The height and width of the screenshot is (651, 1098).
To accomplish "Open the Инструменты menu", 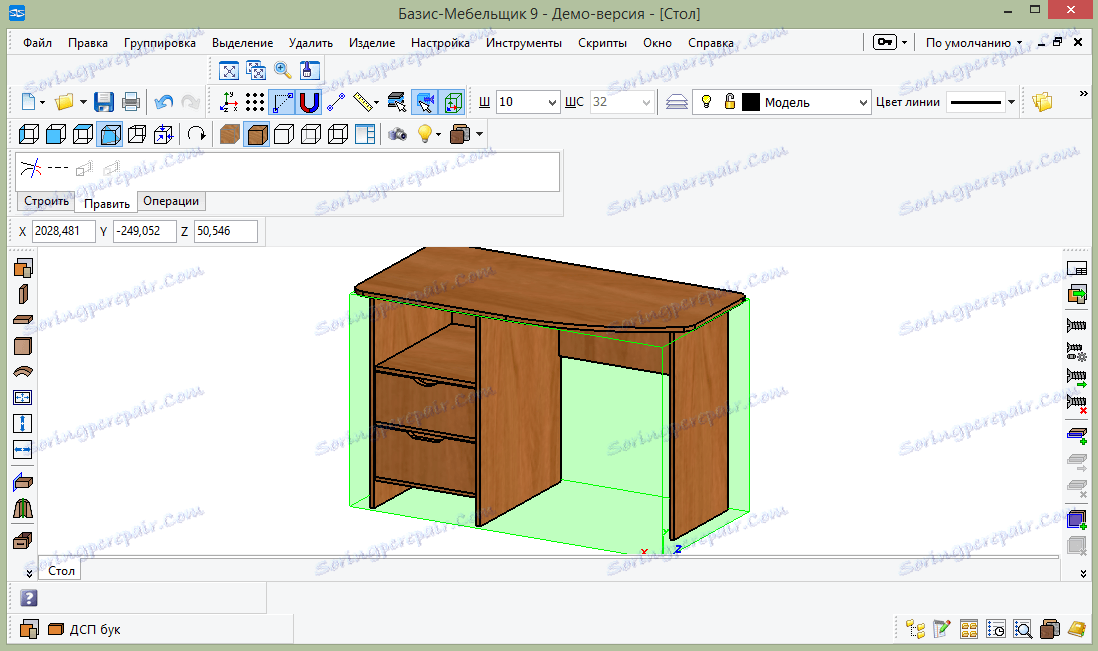I will tap(524, 43).
